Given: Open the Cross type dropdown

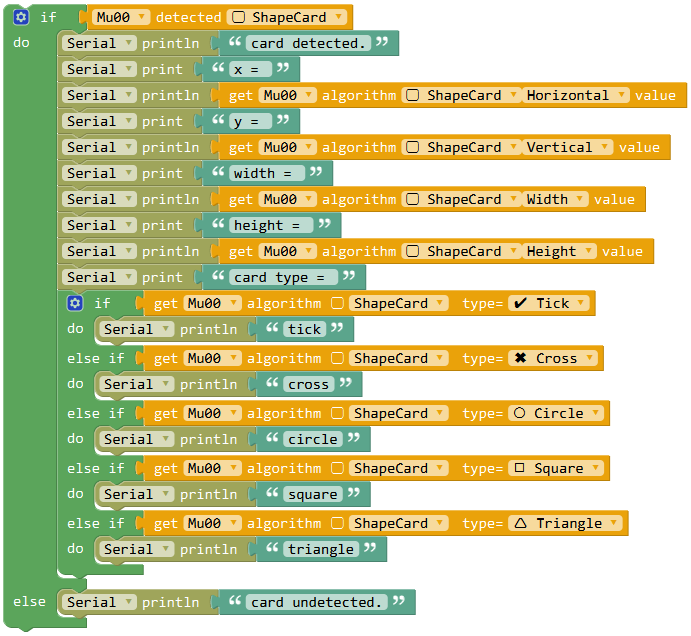Looking at the screenshot, I should [x=553, y=358].
